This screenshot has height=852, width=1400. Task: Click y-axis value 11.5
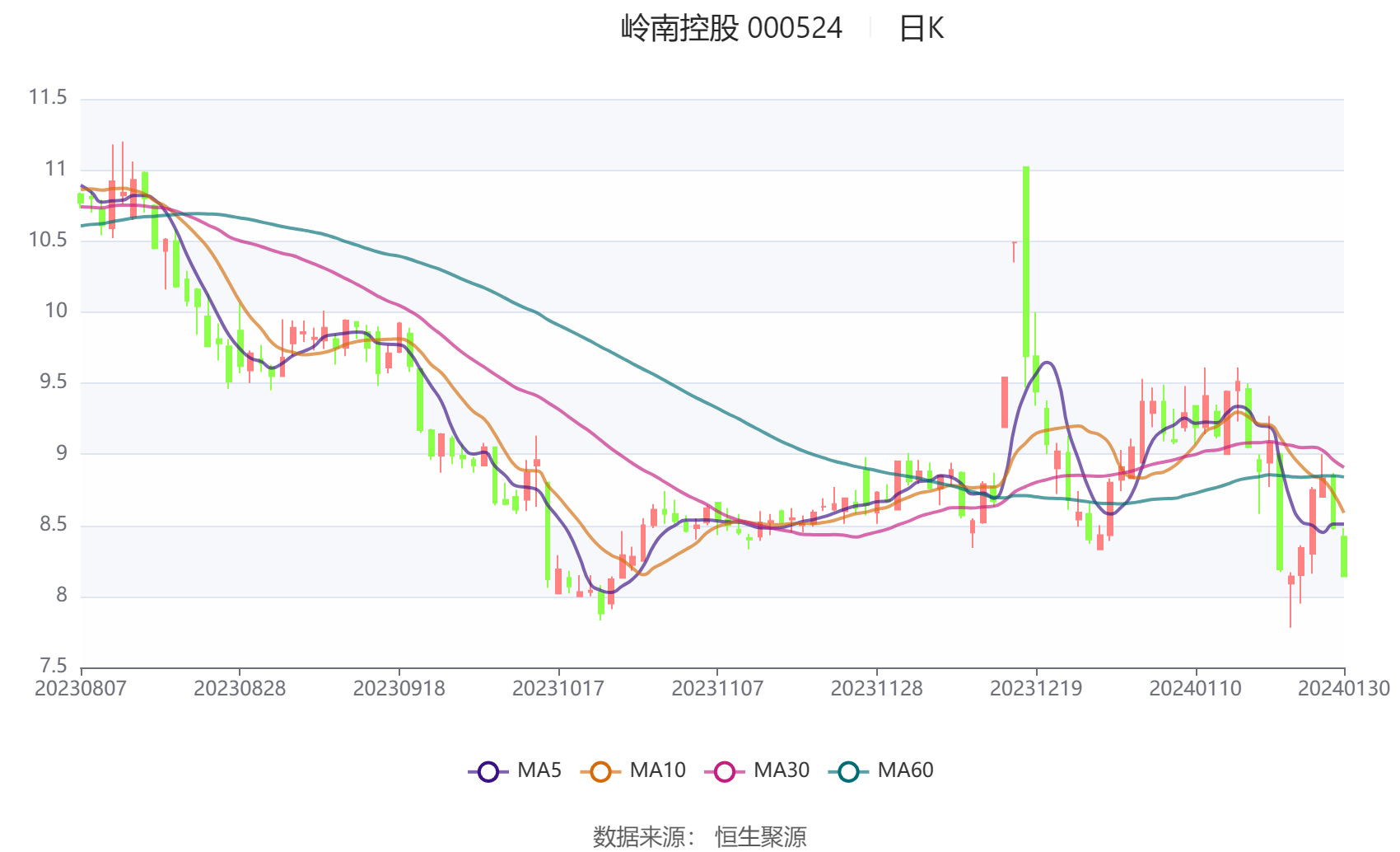coord(48,97)
